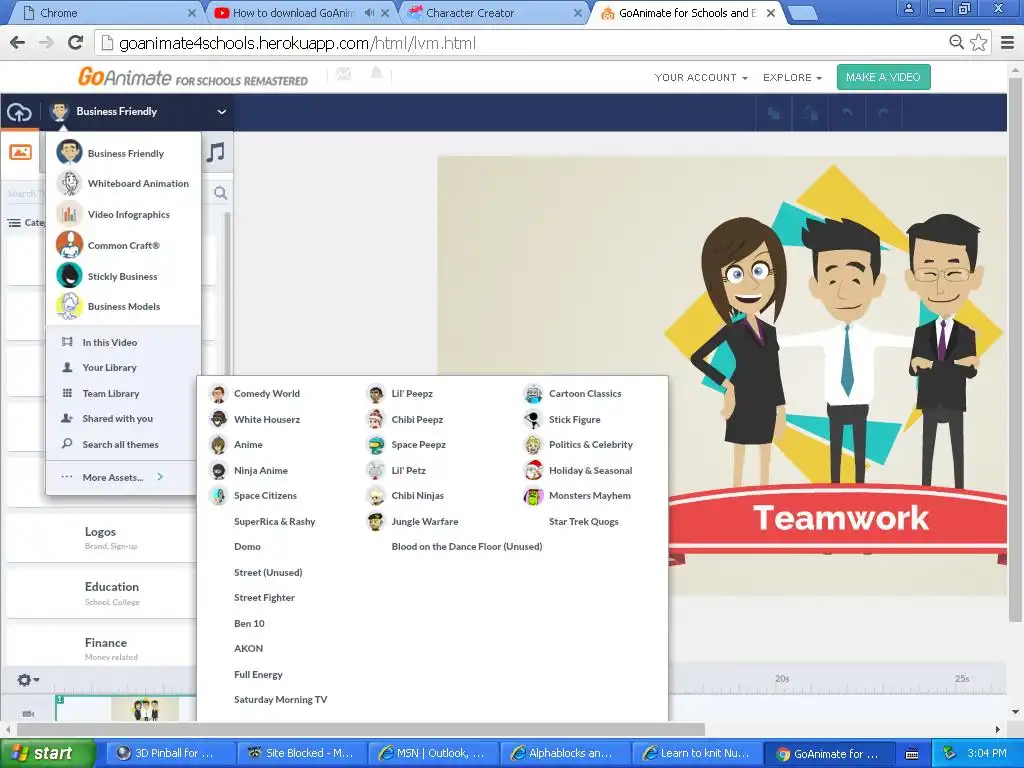Click the Space Peepz theme icon

pos(376,445)
